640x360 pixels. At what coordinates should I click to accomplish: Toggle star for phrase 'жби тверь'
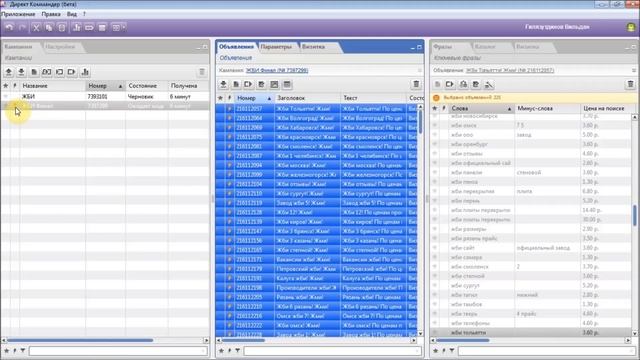(x=435, y=313)
